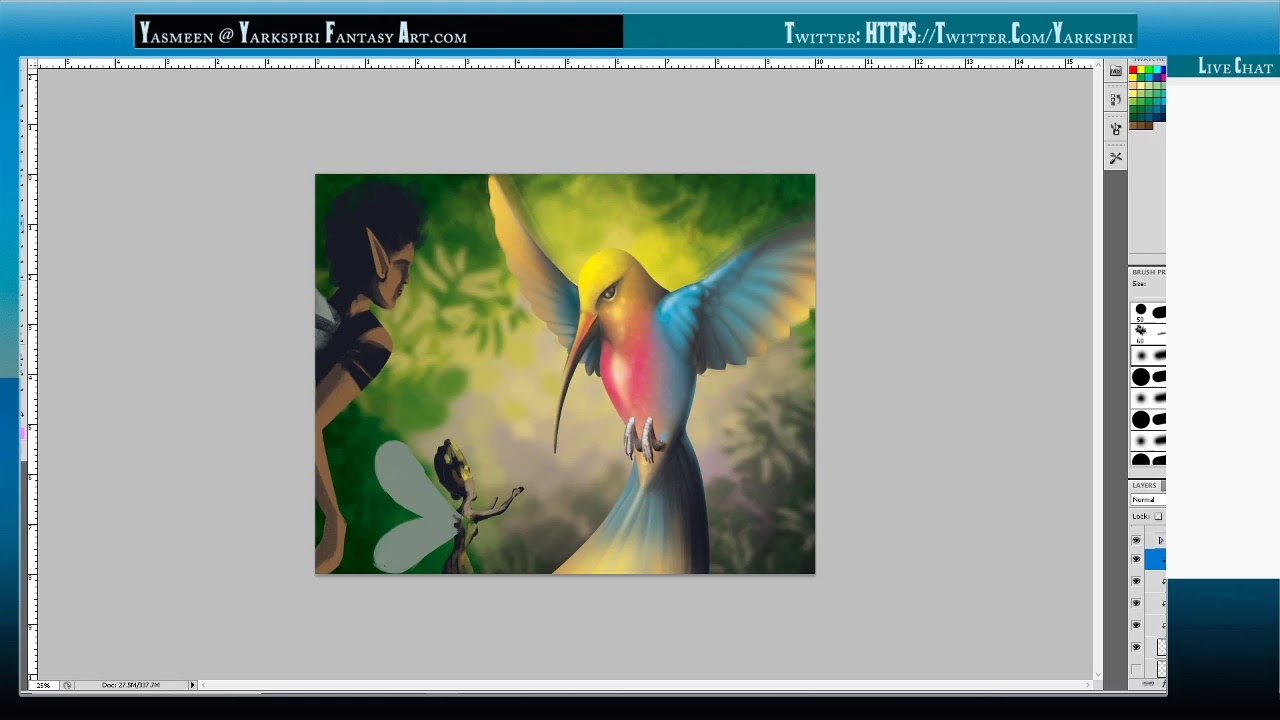Select the LAYERS panel tab
1280x720 pixels.
pyautogui.click(x=1144, y=485)
